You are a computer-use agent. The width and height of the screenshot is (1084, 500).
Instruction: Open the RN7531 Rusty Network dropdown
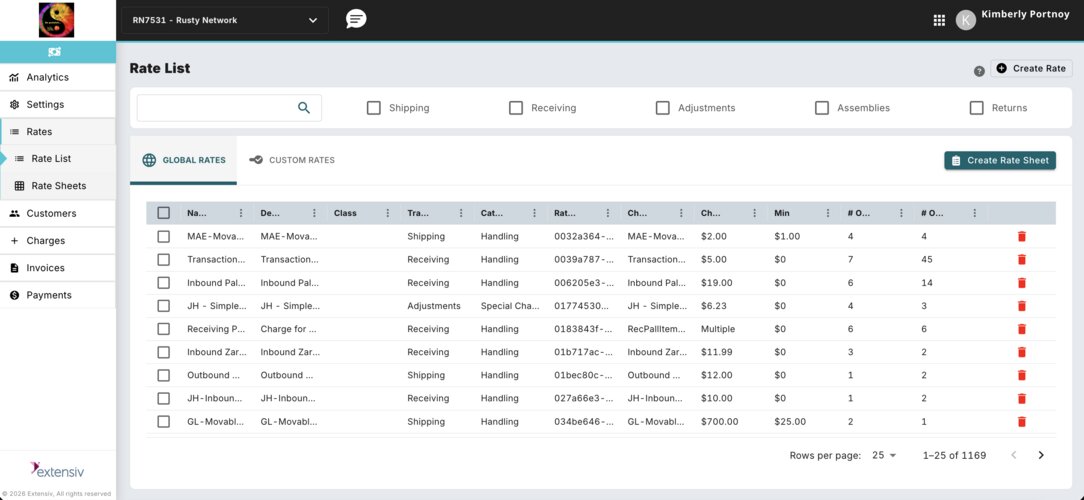click(x=225, y=20)
